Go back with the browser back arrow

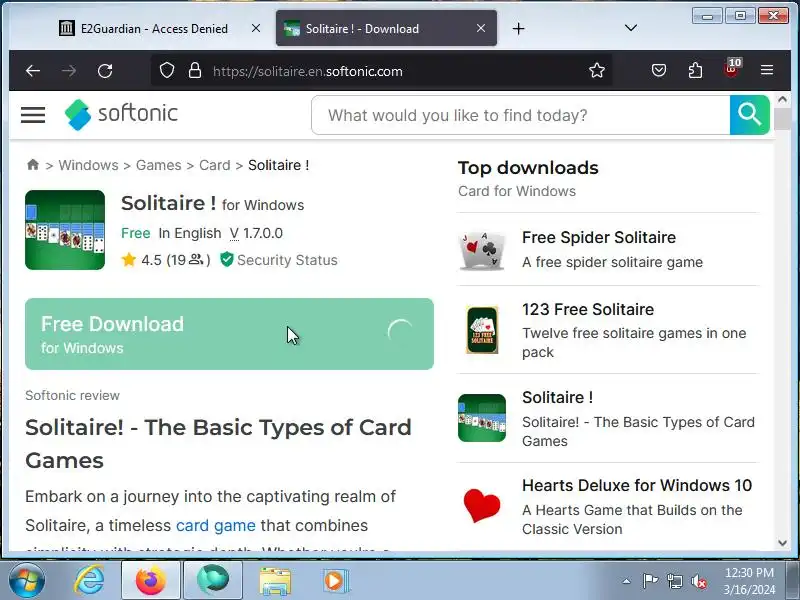pos(33,71)
